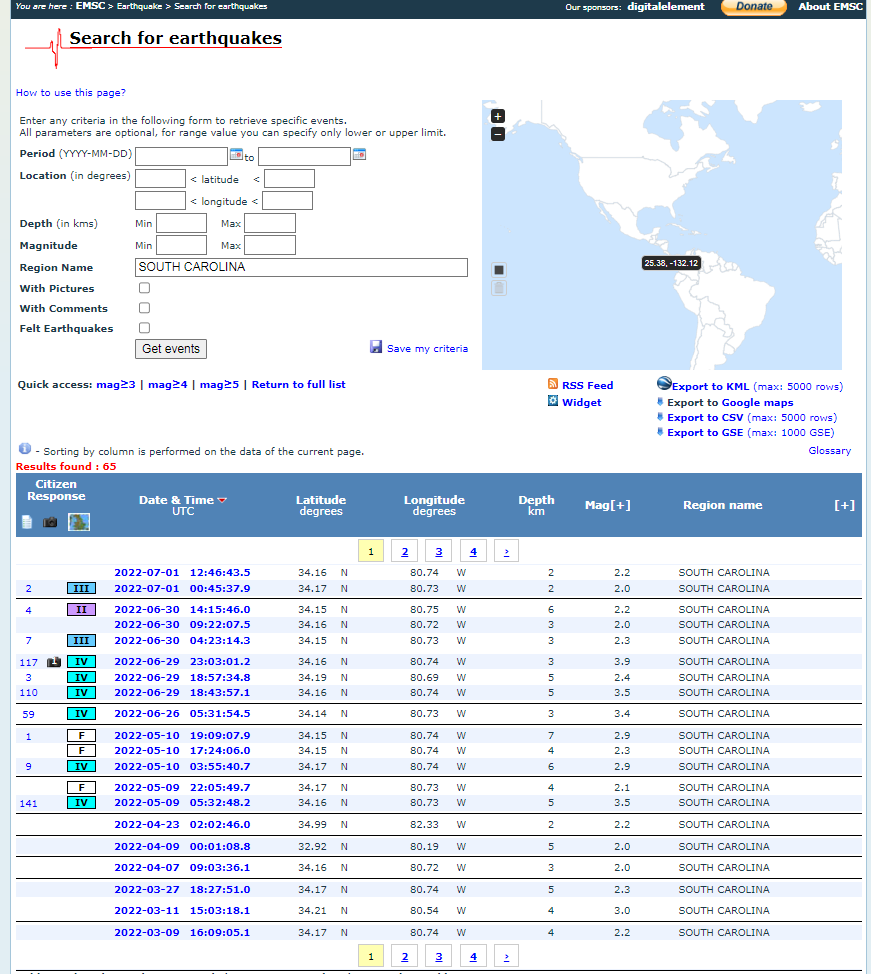
Task: Click the F felt badge for 2022-05-09 22:05:49.7
Action: pyautogui.click(x=81, y=788)
